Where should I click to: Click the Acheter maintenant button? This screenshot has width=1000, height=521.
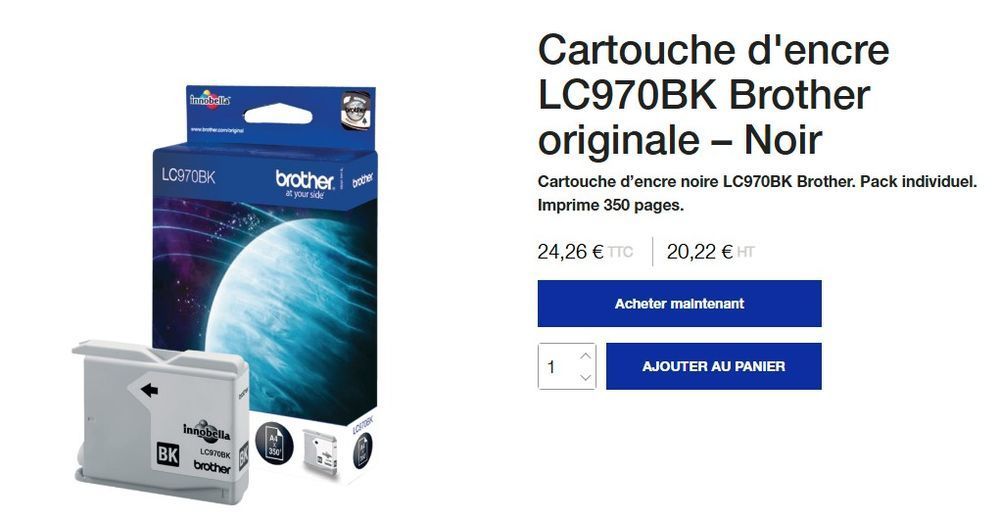click(x=679, y=304)
